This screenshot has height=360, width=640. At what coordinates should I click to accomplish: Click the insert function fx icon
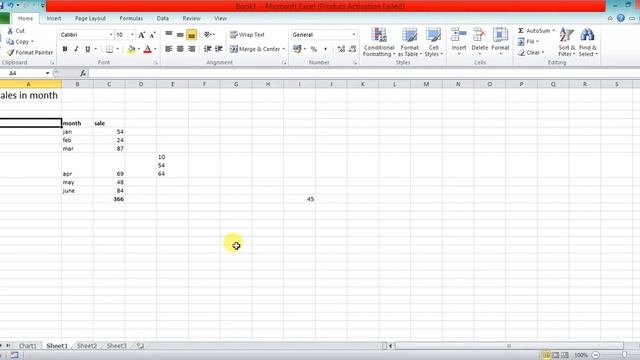83,73
